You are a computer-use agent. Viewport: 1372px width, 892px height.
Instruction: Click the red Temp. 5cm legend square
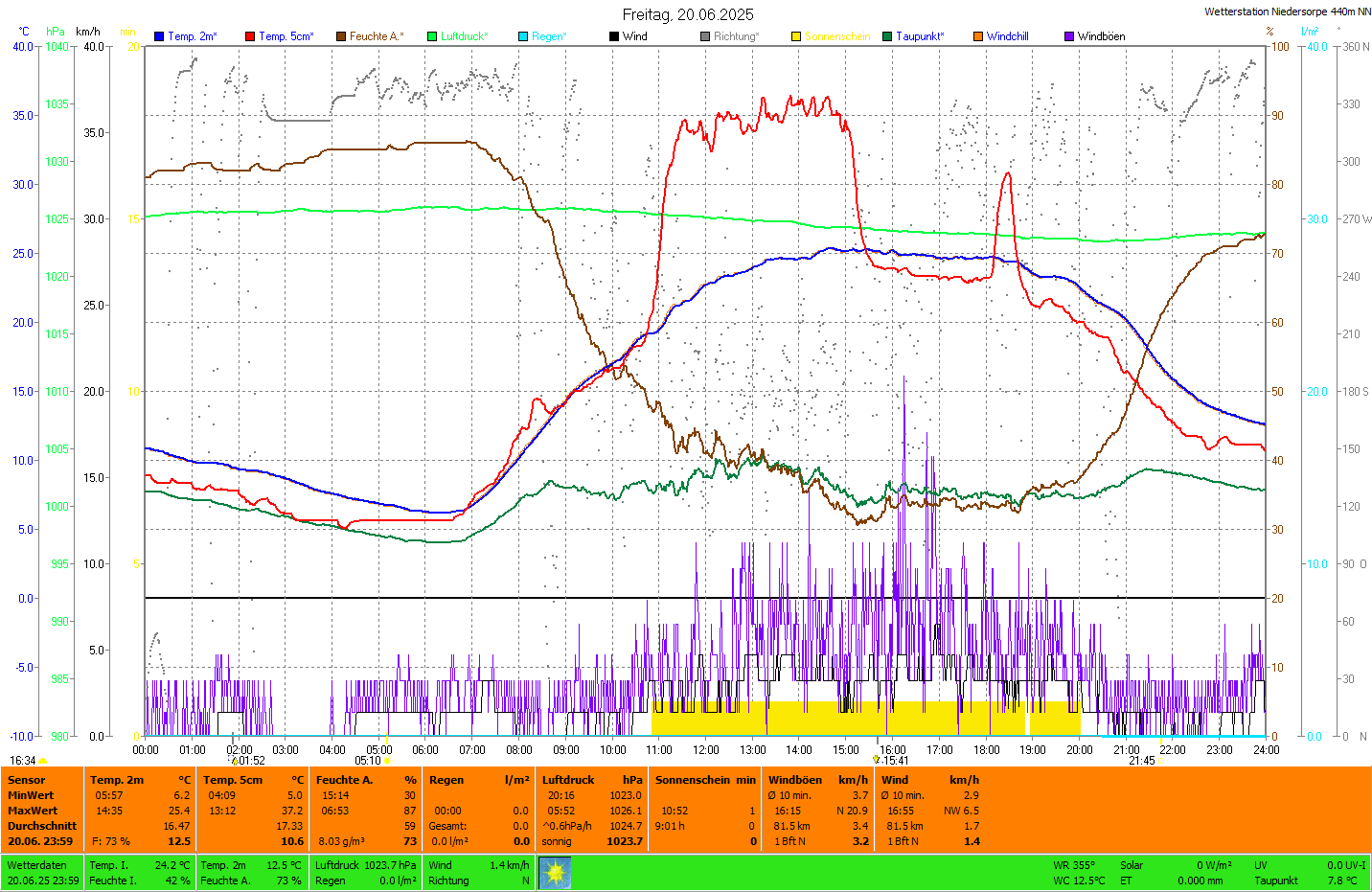click(x=250, y=36)
